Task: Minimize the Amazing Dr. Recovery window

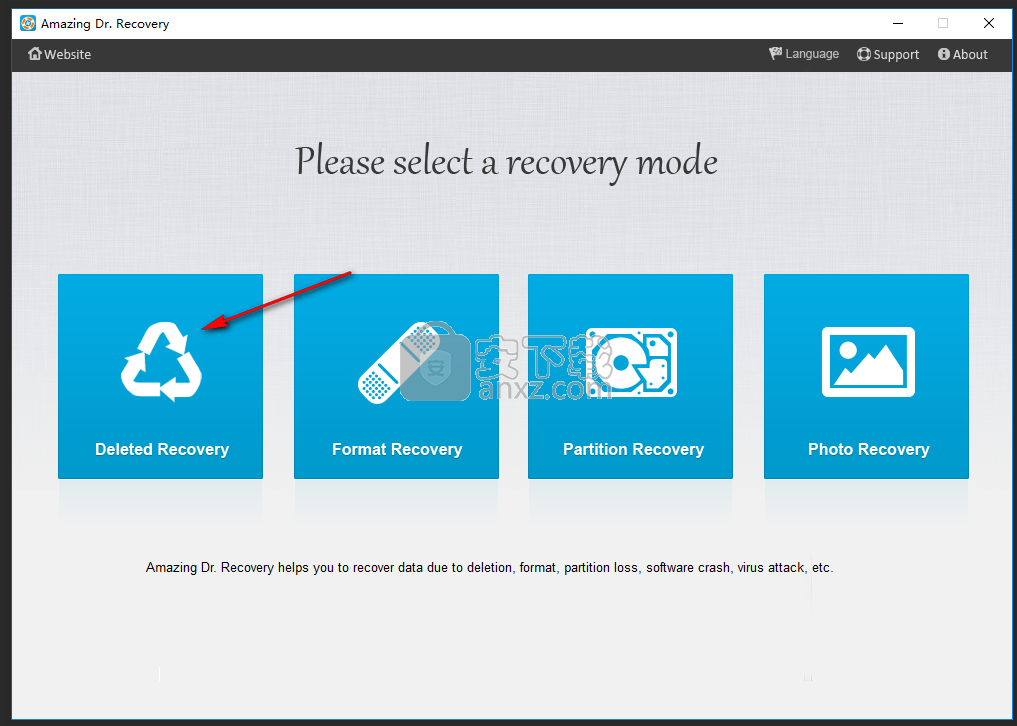Action: pyautogui.click(x=898, y=23)
